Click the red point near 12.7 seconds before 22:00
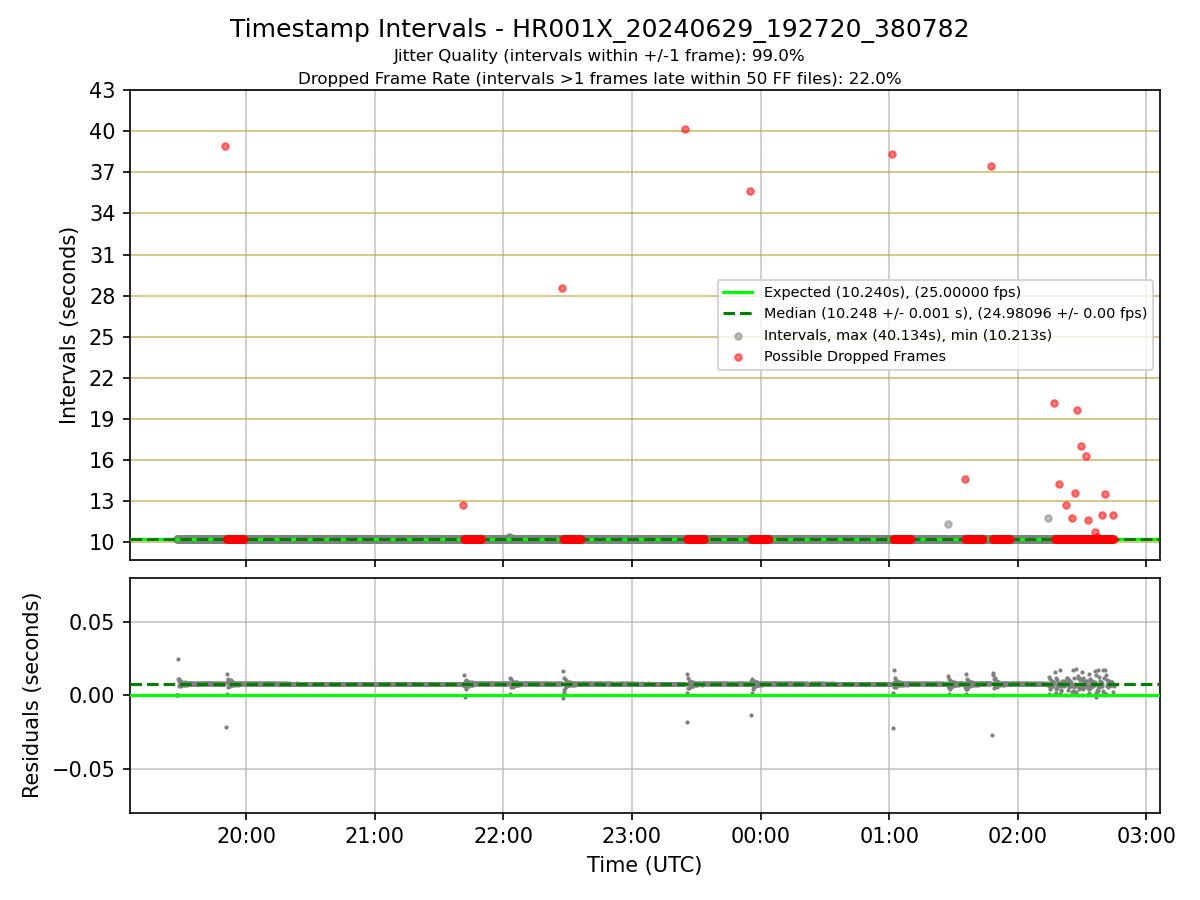Screen dimensions: 1200x900 click(x=463, y=505)
